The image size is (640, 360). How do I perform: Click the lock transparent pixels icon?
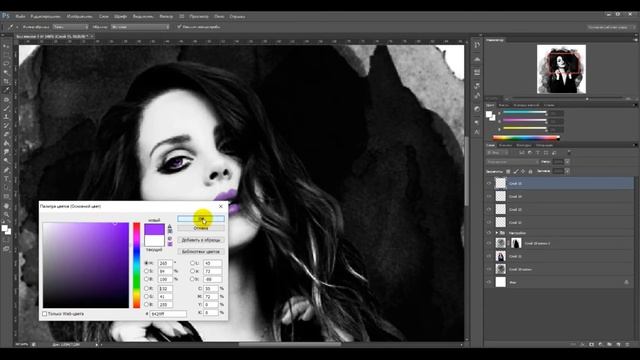(x=508, y=171)
